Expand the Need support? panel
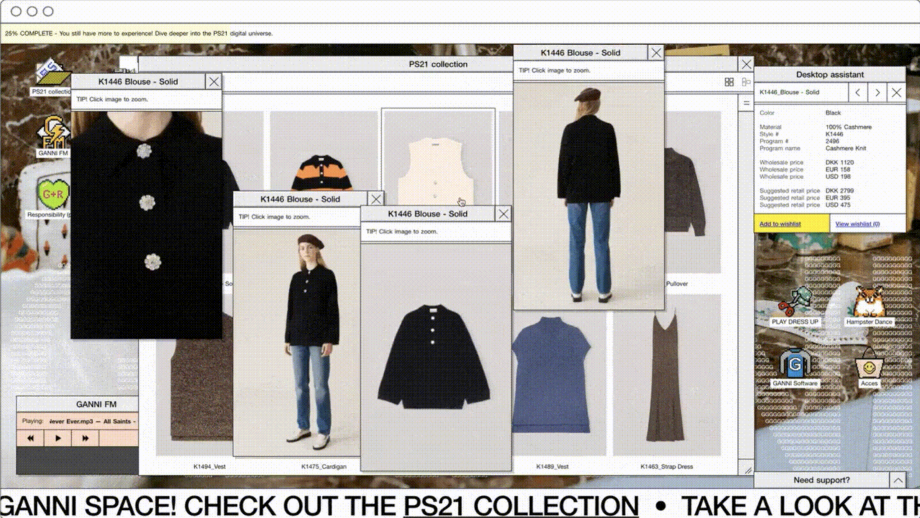920x518 pixels. (x=898, y=480)
